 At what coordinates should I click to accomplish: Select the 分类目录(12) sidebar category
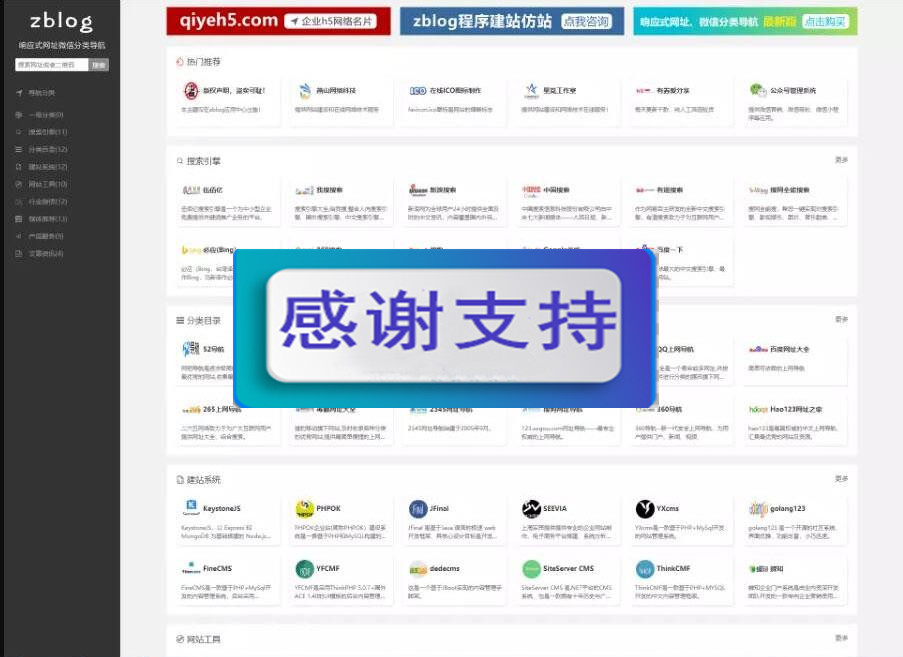[x=48, y=149]
